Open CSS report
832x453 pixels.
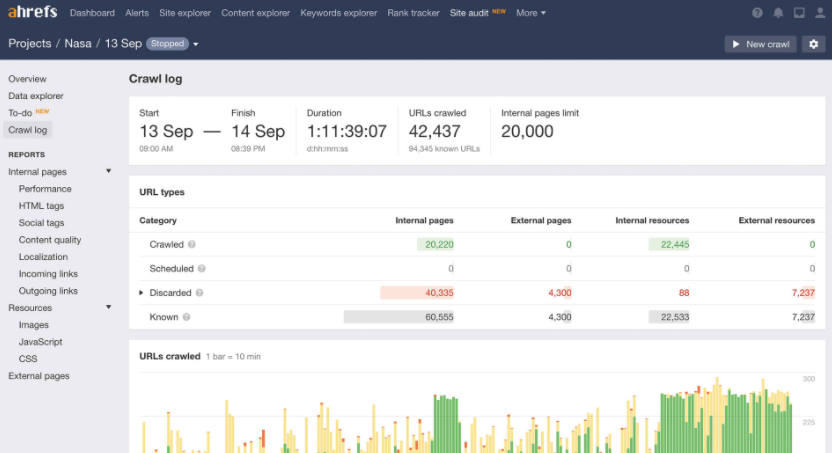[x=28, y=359]
